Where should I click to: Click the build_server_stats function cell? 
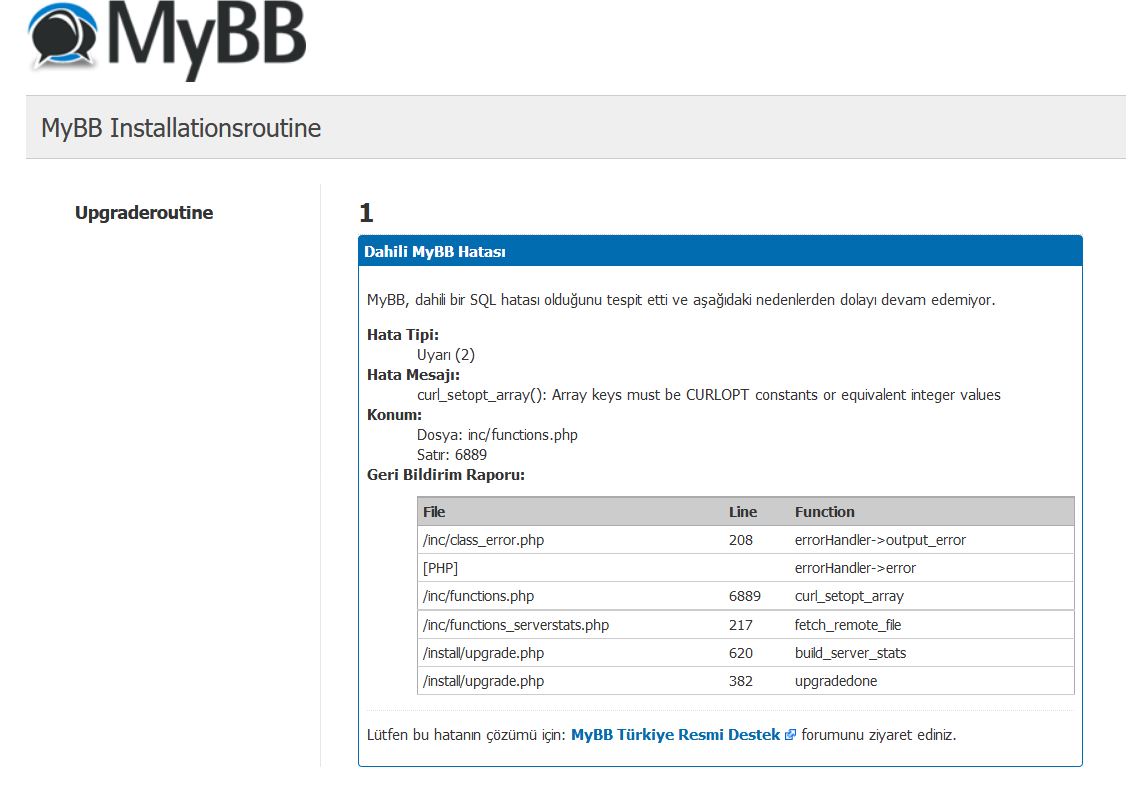[851, 653]
